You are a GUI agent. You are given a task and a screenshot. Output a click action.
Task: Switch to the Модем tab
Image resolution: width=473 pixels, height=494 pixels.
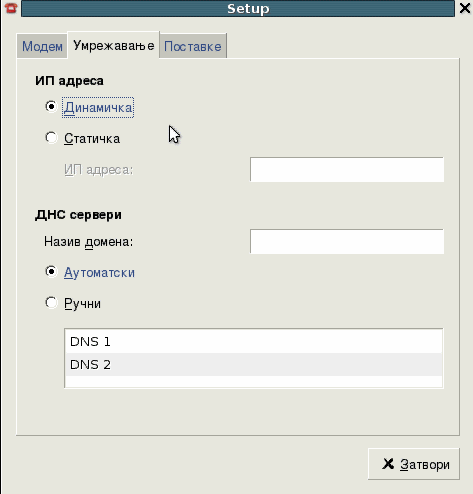(42, 46)
